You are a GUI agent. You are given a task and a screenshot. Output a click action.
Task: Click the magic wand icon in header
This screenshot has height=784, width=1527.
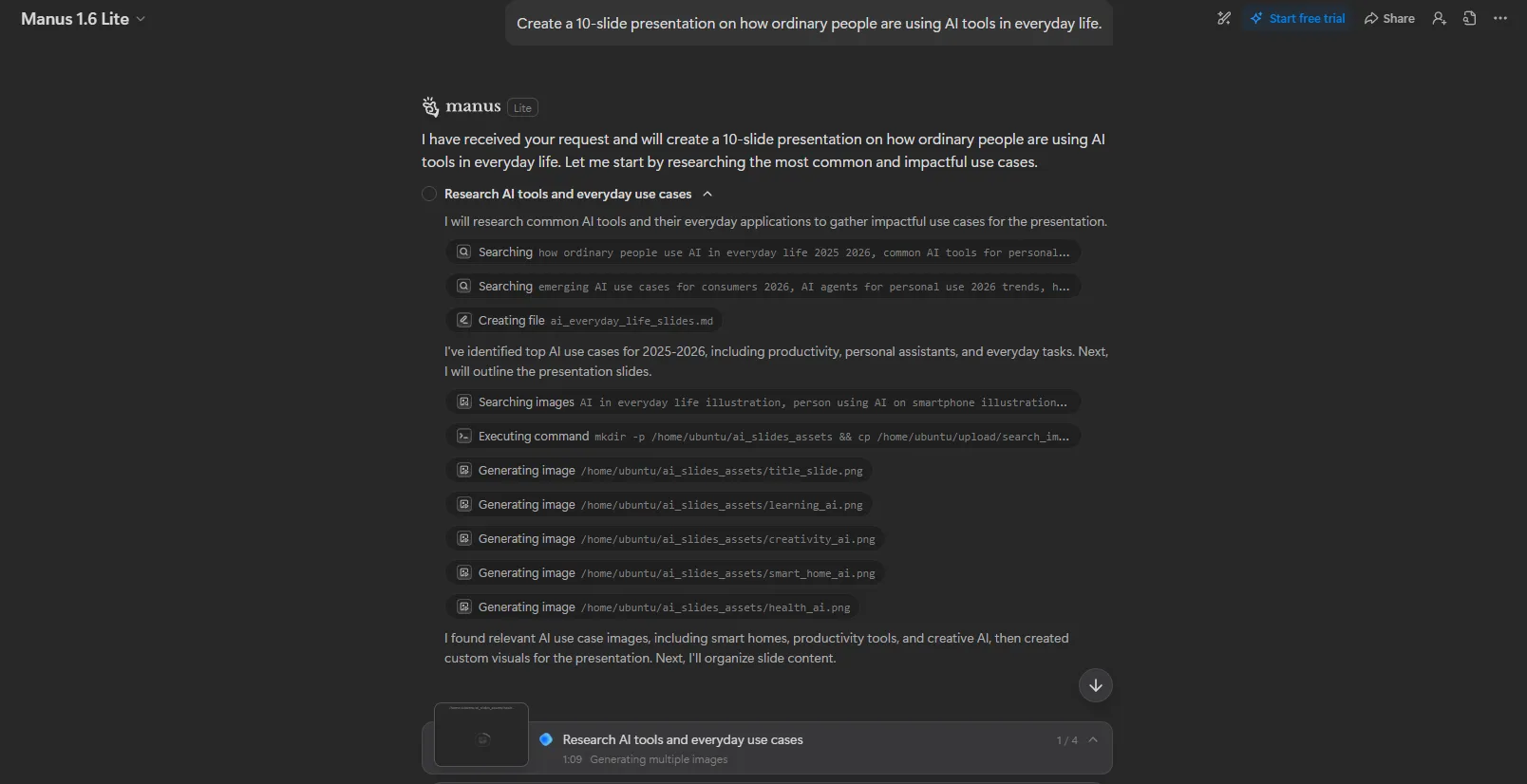click(x=1224, y=18)
